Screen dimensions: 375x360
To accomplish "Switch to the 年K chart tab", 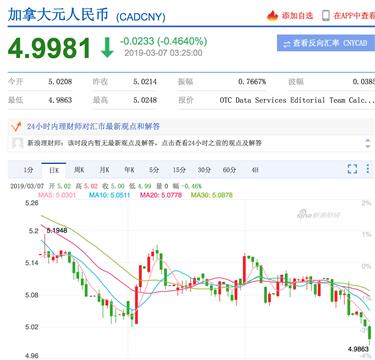I will point(129,170).
